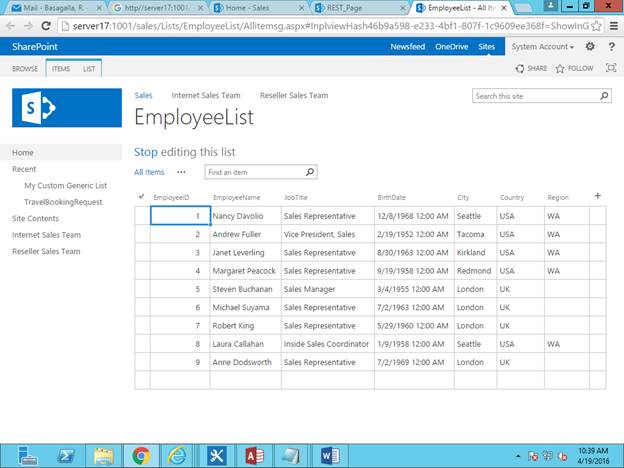This screenshot has width=624, height=468.
Task: Open the LIST ribbon tab
Action: 89,69
